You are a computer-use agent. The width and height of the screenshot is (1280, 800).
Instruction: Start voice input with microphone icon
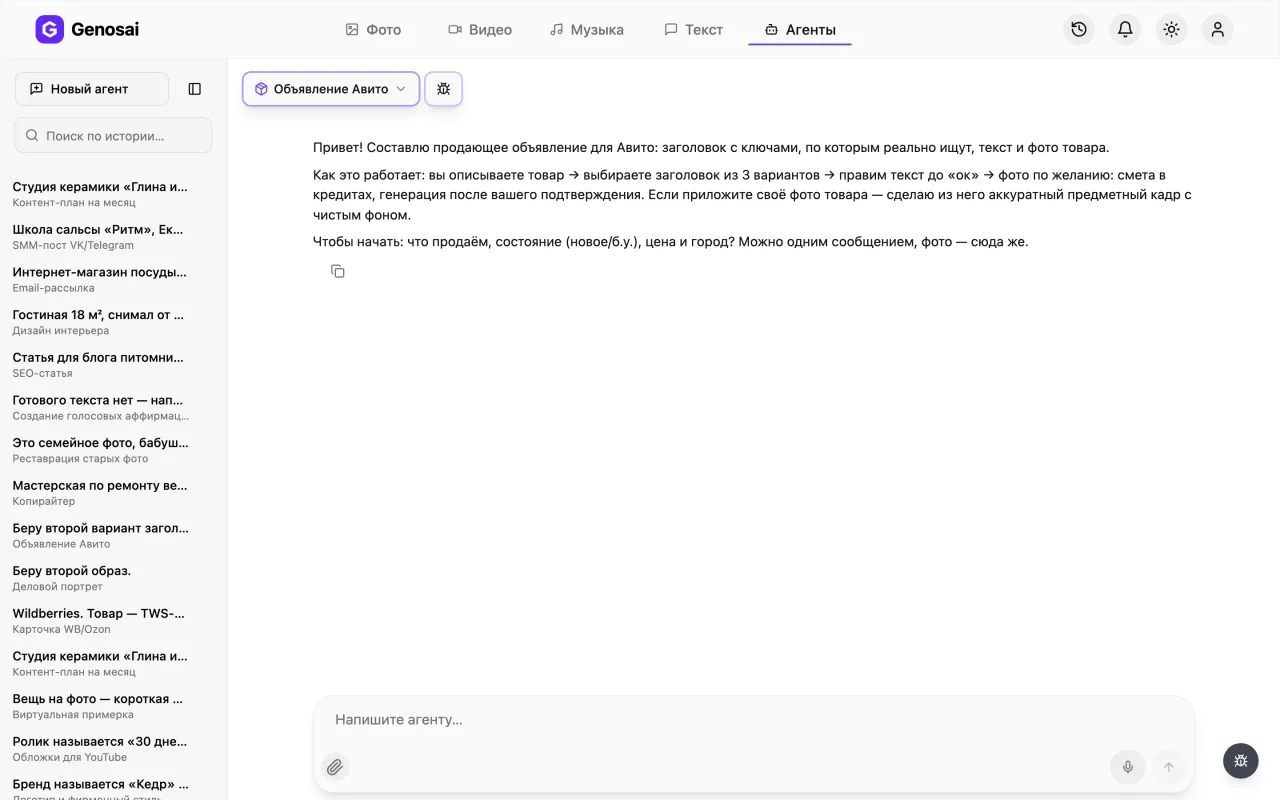(1128, 767)
